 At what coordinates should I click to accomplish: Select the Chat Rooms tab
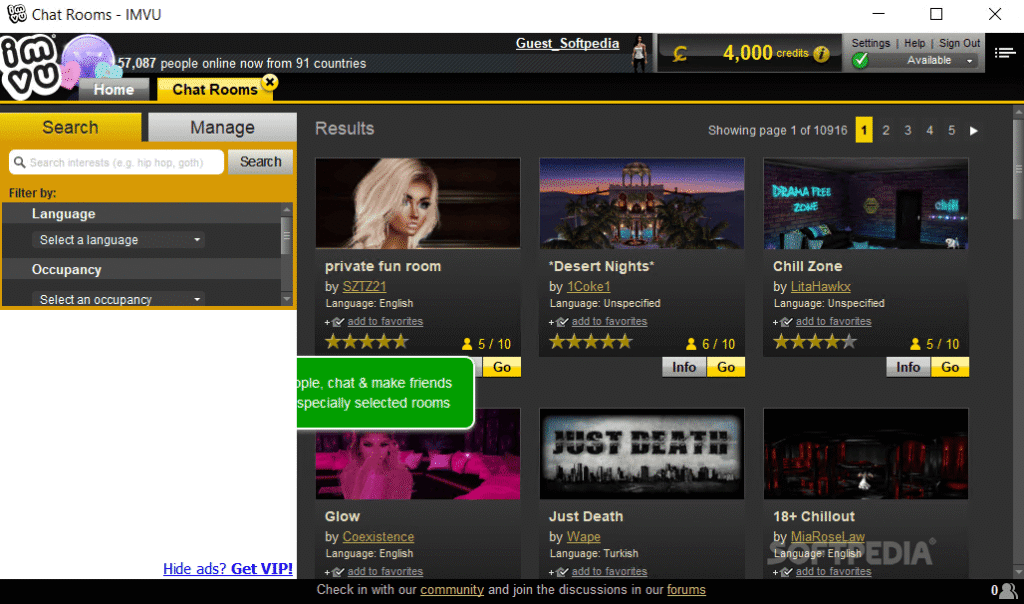click(x=215, y=89)
